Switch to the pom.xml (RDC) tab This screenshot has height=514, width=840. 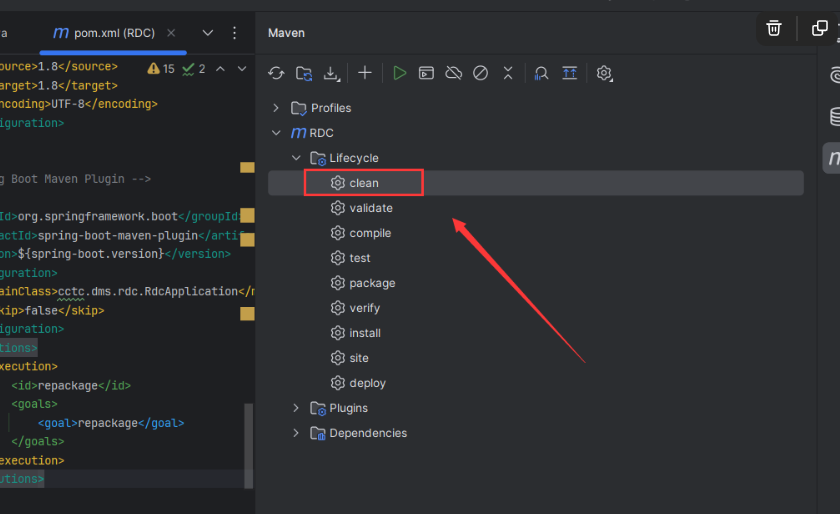(x=113, y=33)
